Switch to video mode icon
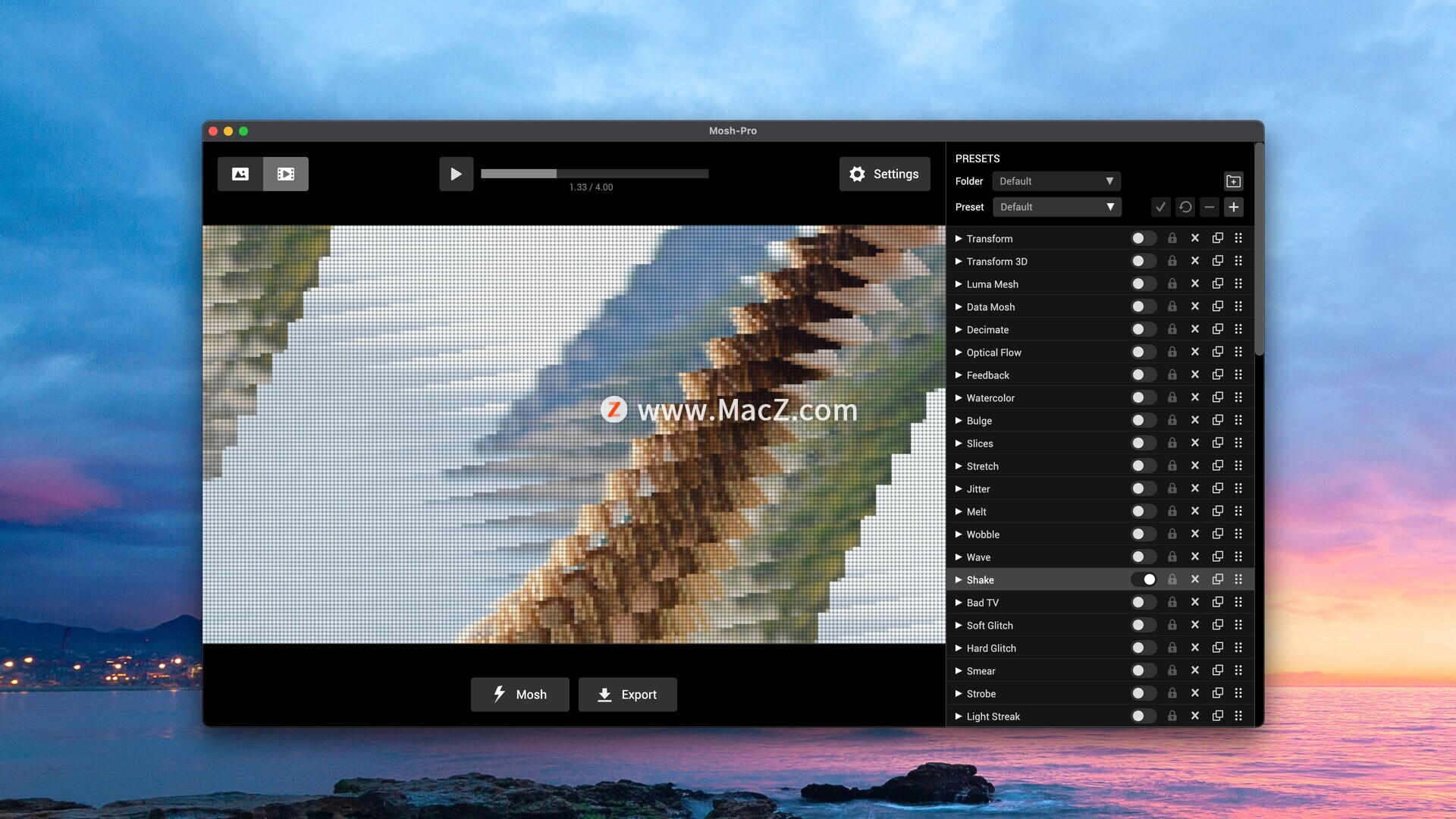Screen dimensions: 1456x819 [x=286, y=174]
